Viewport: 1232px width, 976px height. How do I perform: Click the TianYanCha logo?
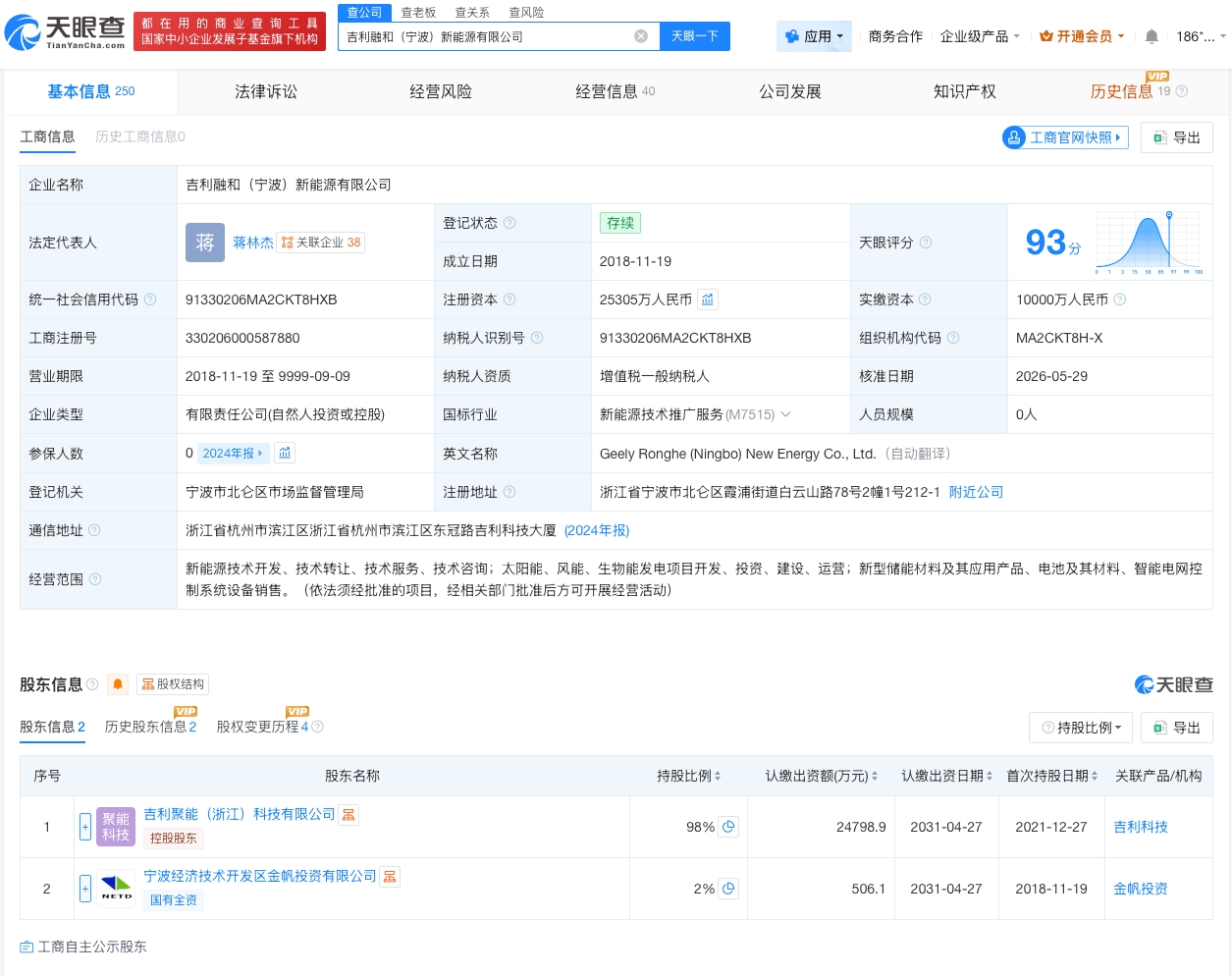[66, 32]
